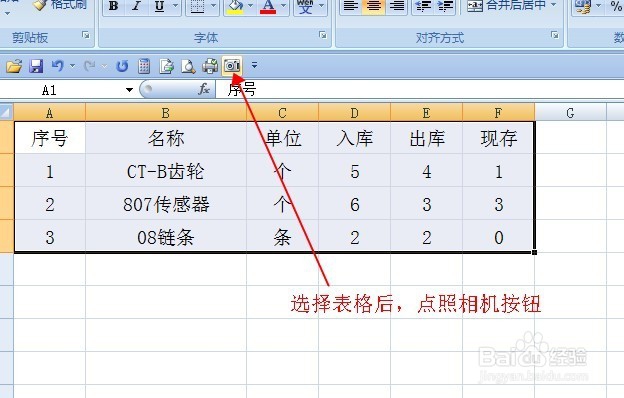Open Print Preview magnifier icon

[x=188, y=66]
